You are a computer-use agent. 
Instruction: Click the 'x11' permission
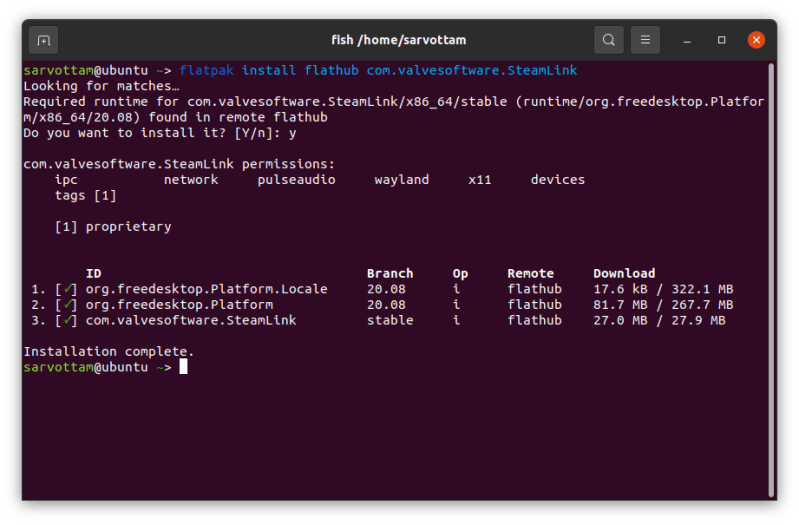(x=480, y=180)
